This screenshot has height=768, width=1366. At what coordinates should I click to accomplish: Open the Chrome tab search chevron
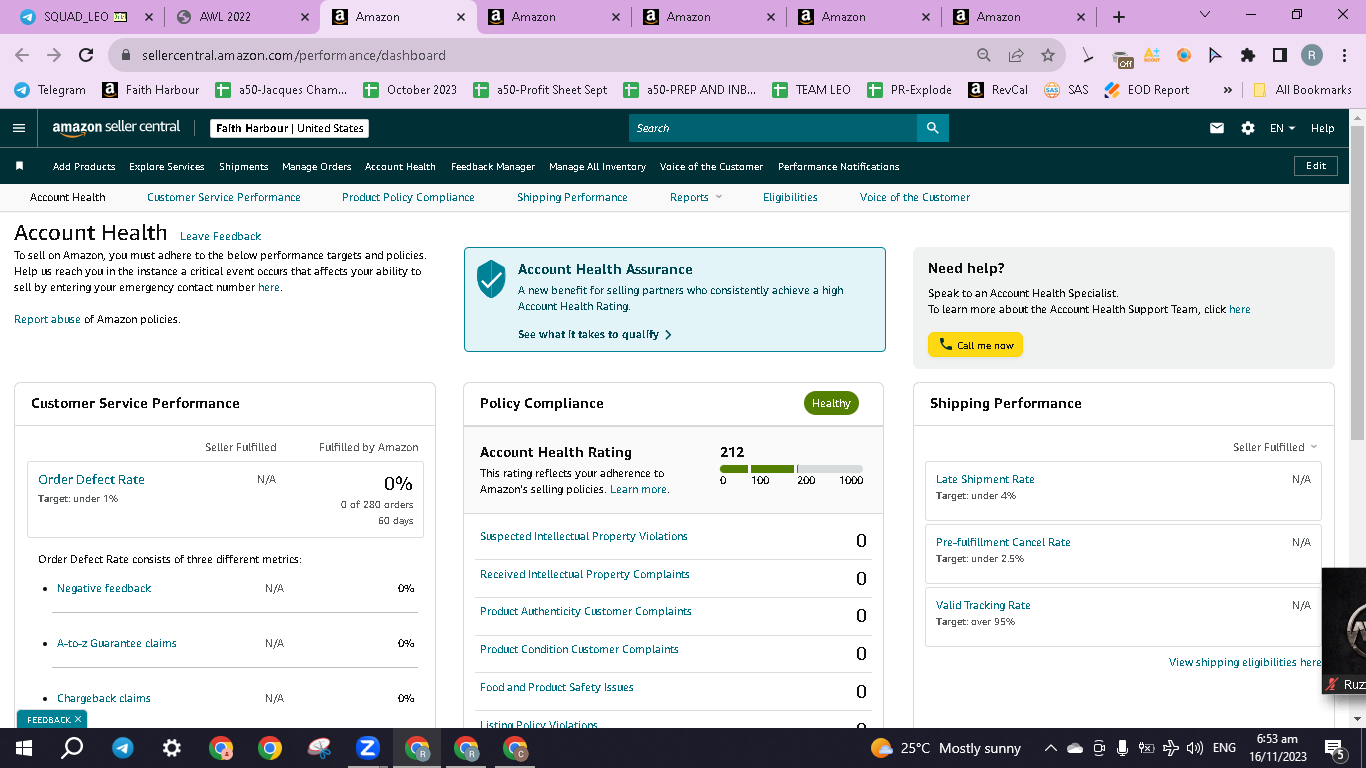1204,15
